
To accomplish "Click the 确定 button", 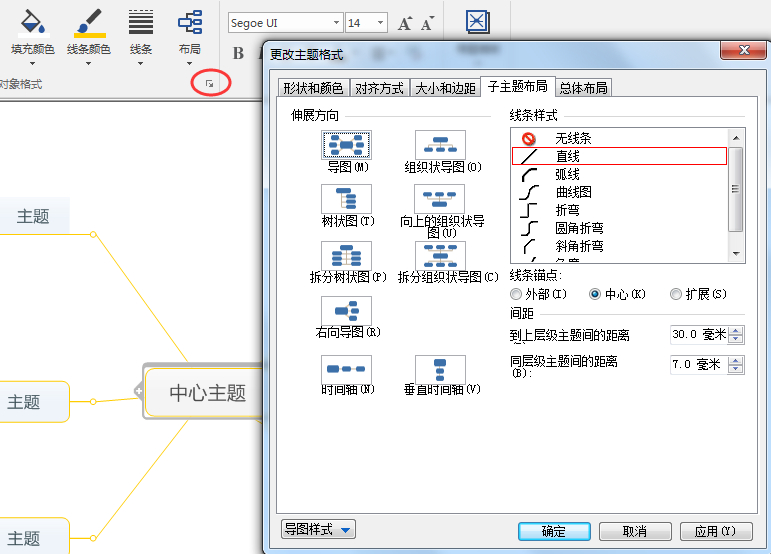I will point(554,531).
